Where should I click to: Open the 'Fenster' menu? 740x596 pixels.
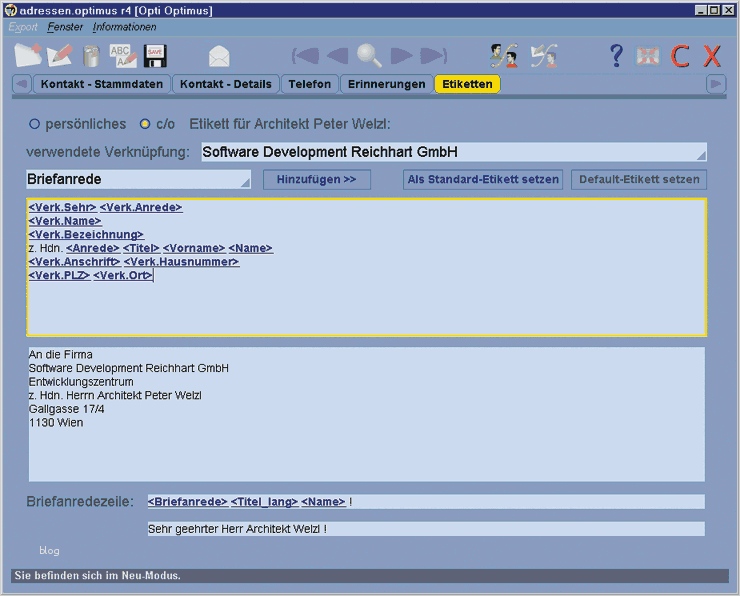point(65,27)
